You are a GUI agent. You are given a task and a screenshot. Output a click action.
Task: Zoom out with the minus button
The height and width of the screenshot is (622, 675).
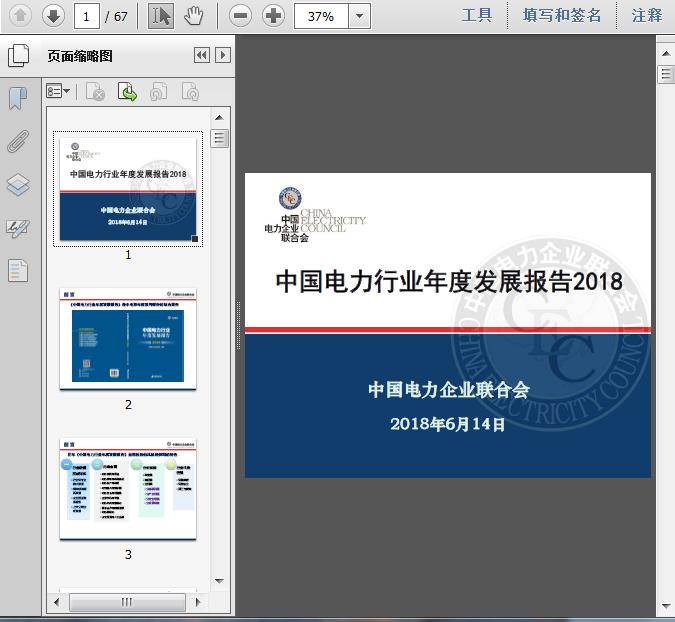[240, 16]
